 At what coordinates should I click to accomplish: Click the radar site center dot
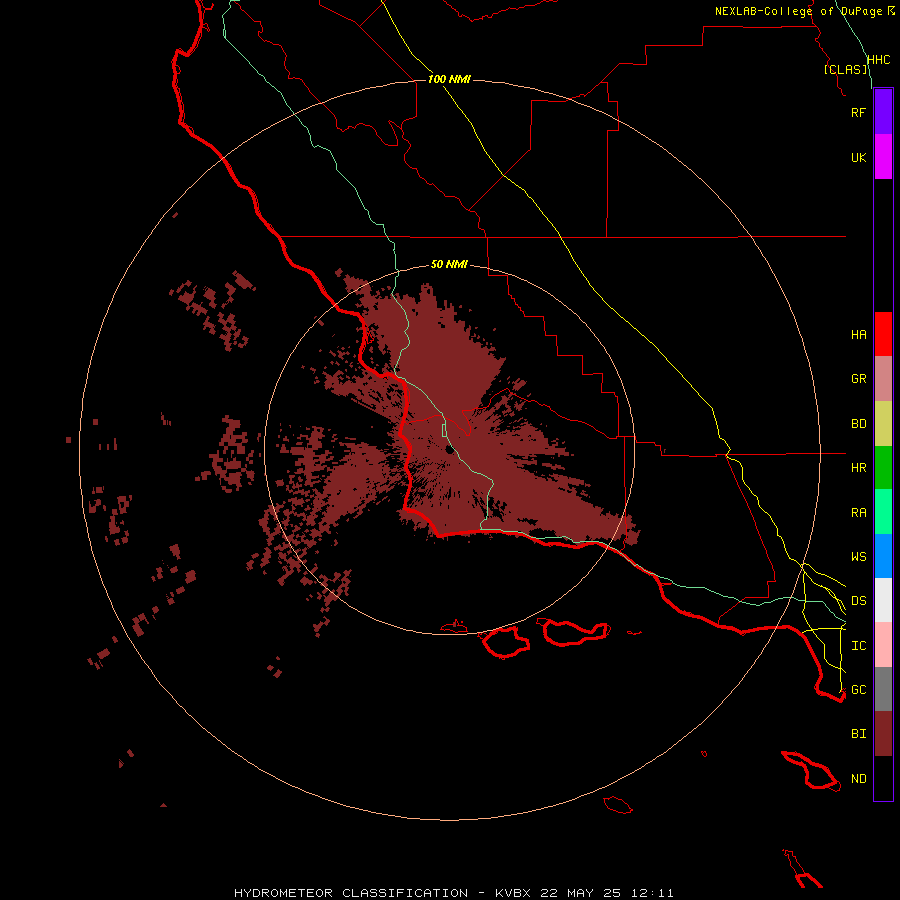point(449,450)
